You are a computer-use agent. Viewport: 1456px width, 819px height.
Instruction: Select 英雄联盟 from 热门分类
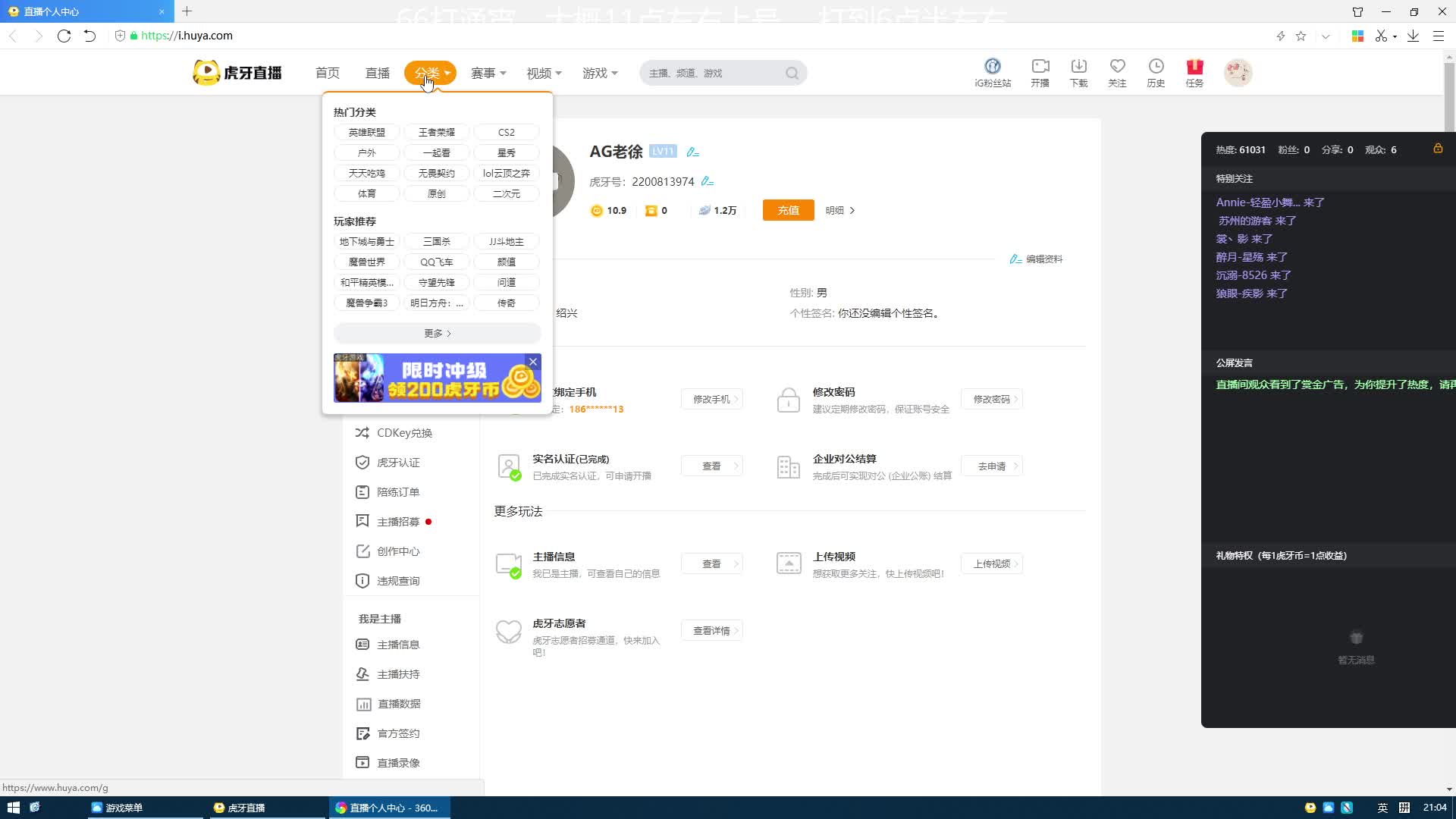pyautogui.click(x=366, y=133)
